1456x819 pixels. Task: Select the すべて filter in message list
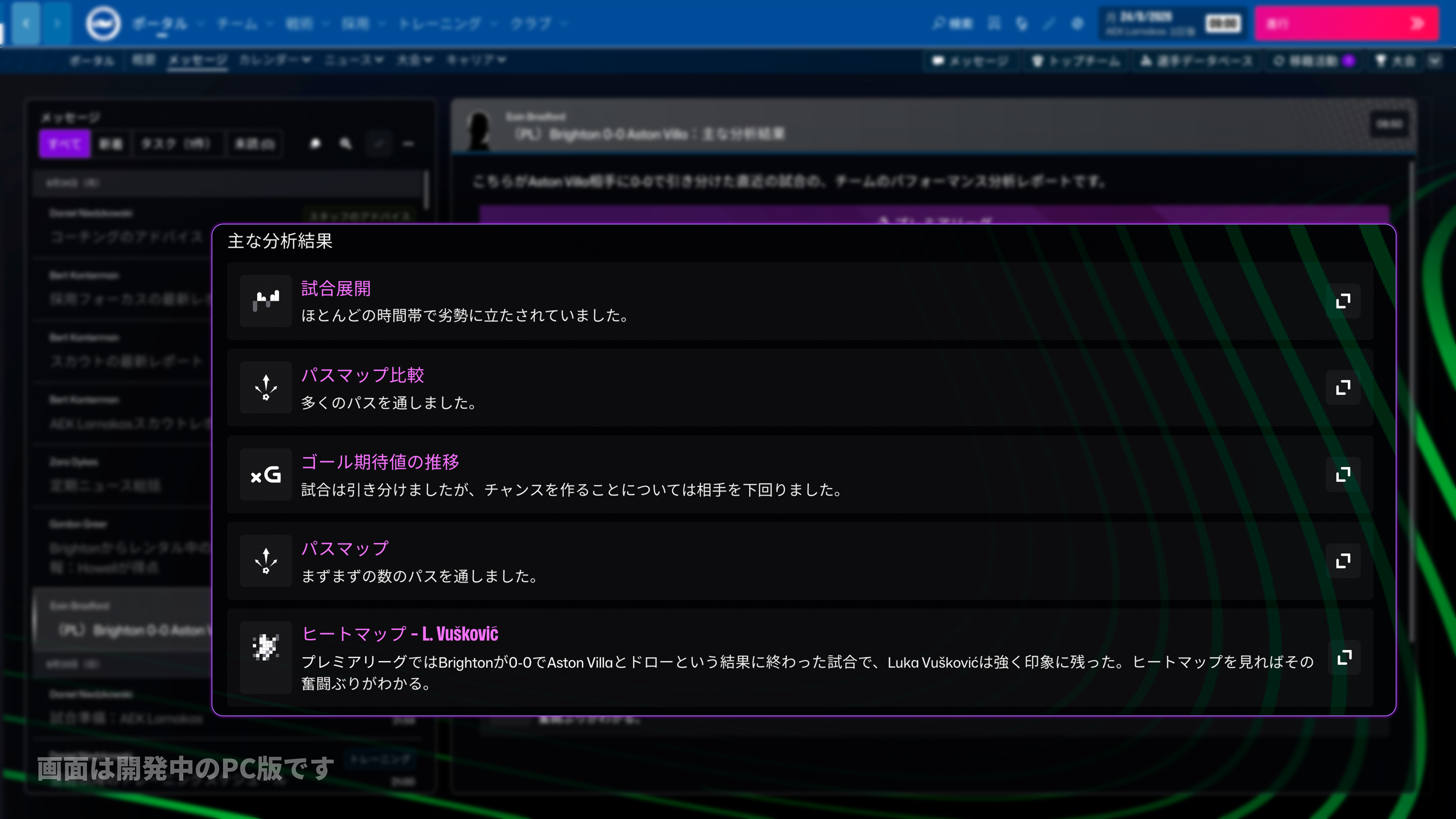pos(64,144)
